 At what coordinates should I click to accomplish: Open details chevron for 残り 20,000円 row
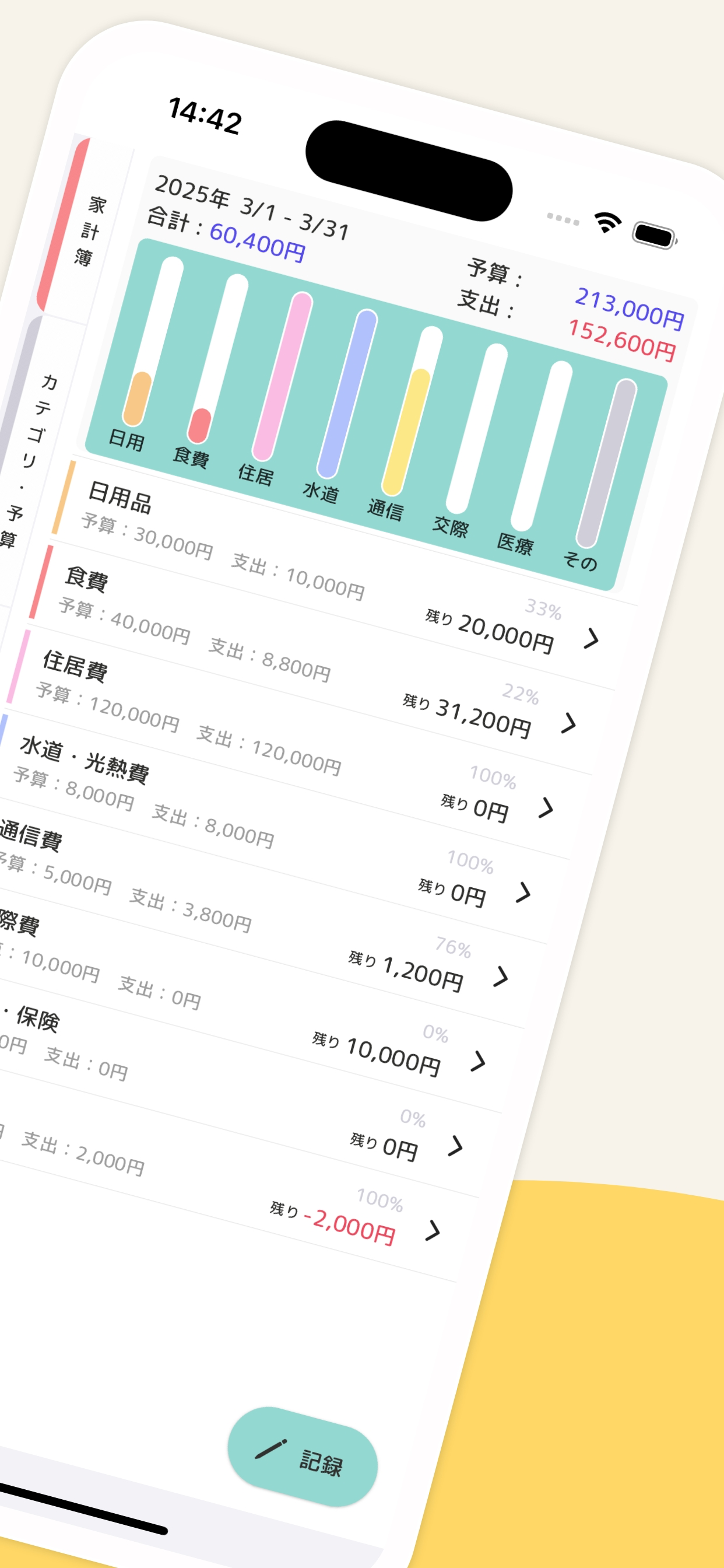click(x=591, y=639)
